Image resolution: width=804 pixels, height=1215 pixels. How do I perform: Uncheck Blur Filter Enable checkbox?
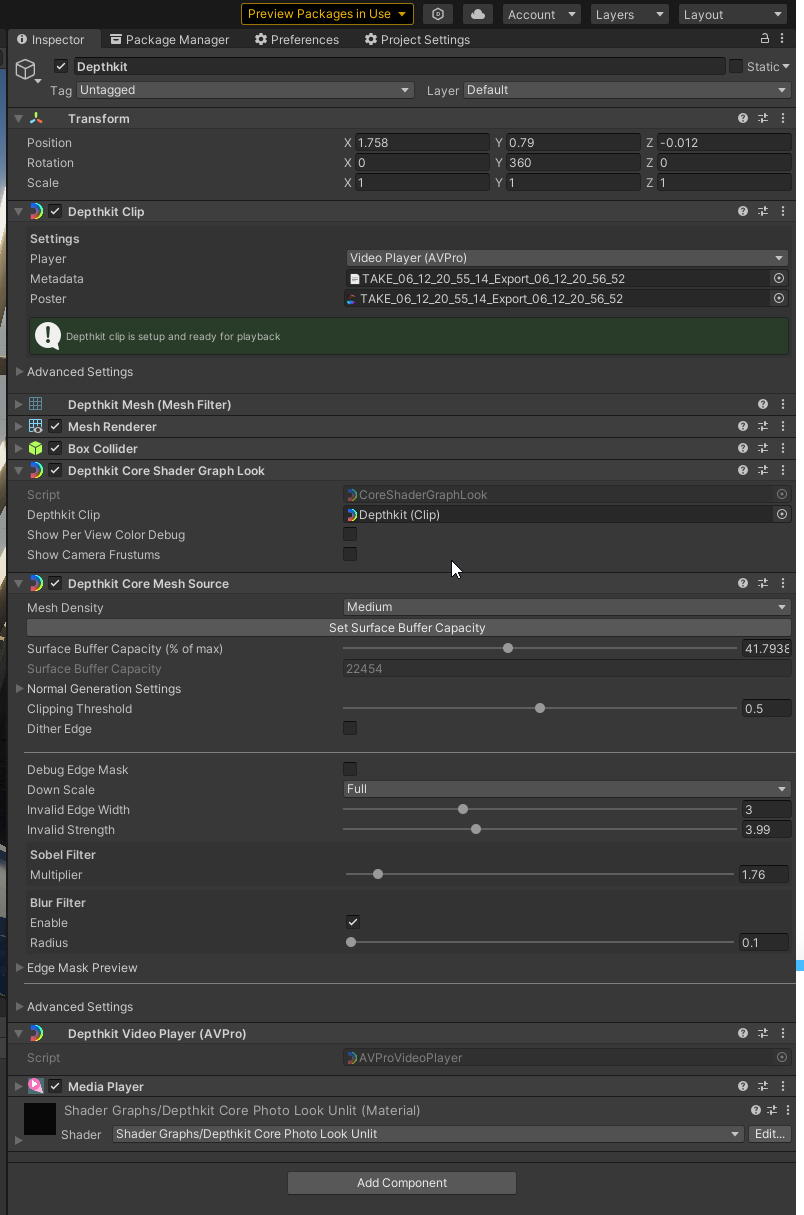[x=352, y=922]
